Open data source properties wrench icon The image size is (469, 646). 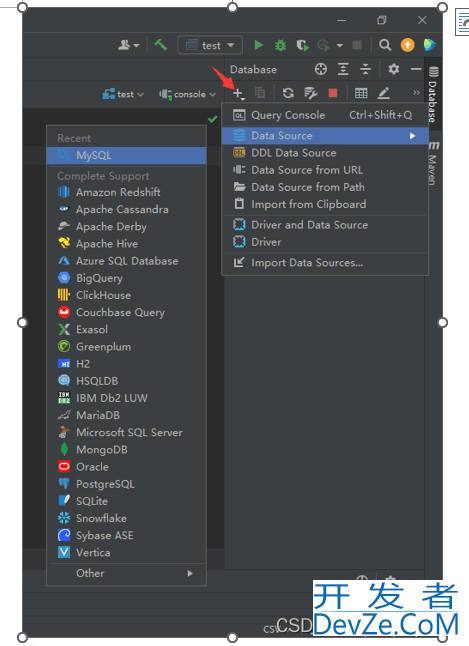pos(310,93)
